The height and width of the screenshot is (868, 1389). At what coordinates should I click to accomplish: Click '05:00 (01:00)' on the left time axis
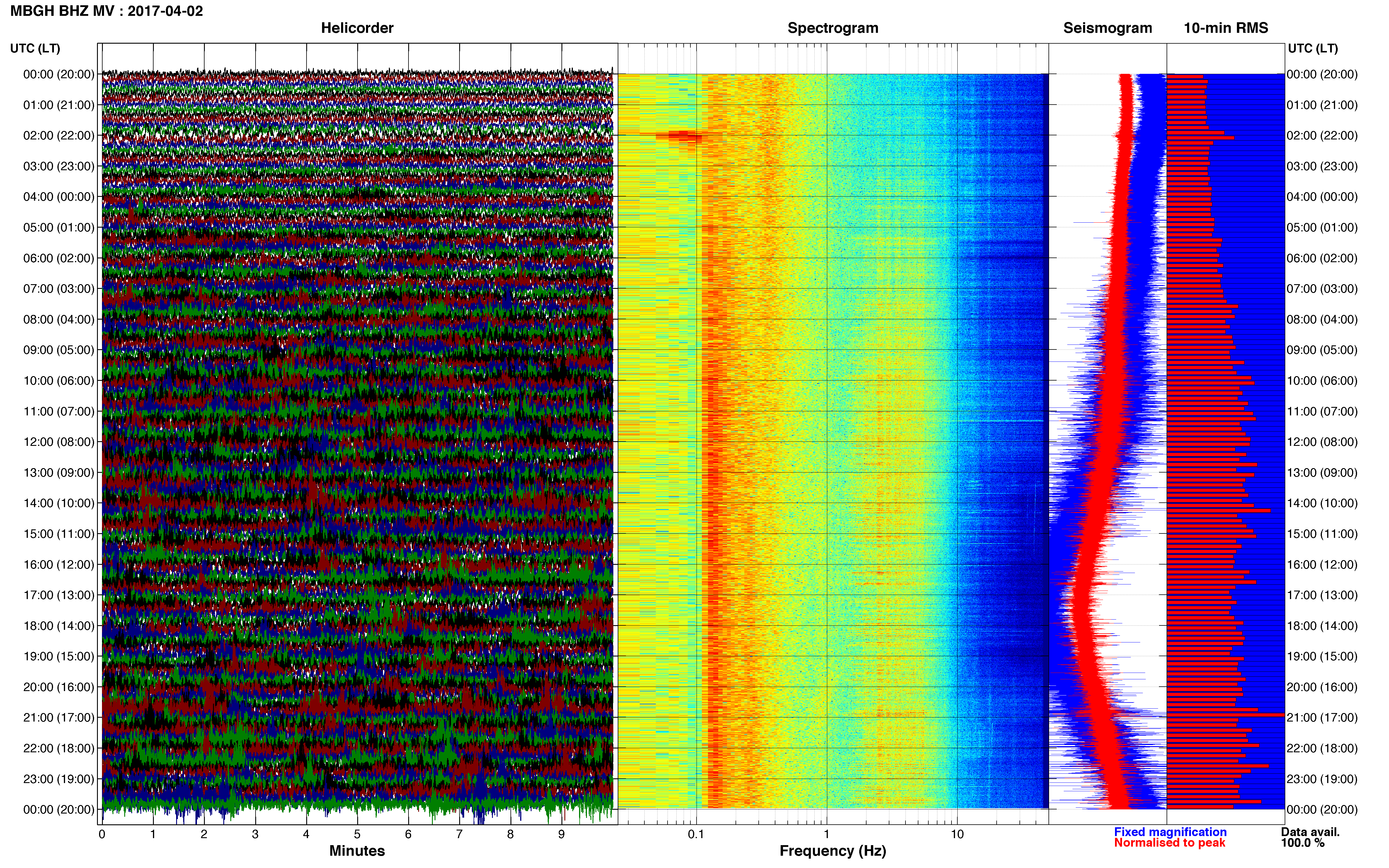pyautogui.click(x=59, y=227)
